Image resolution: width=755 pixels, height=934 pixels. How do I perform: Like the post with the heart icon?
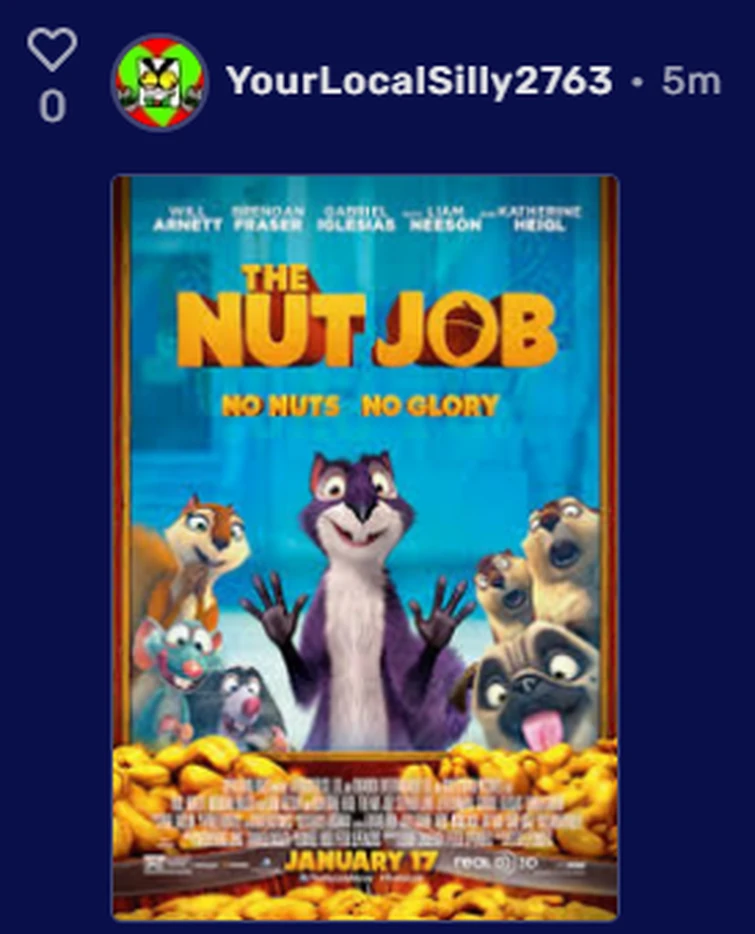[52, 49]
